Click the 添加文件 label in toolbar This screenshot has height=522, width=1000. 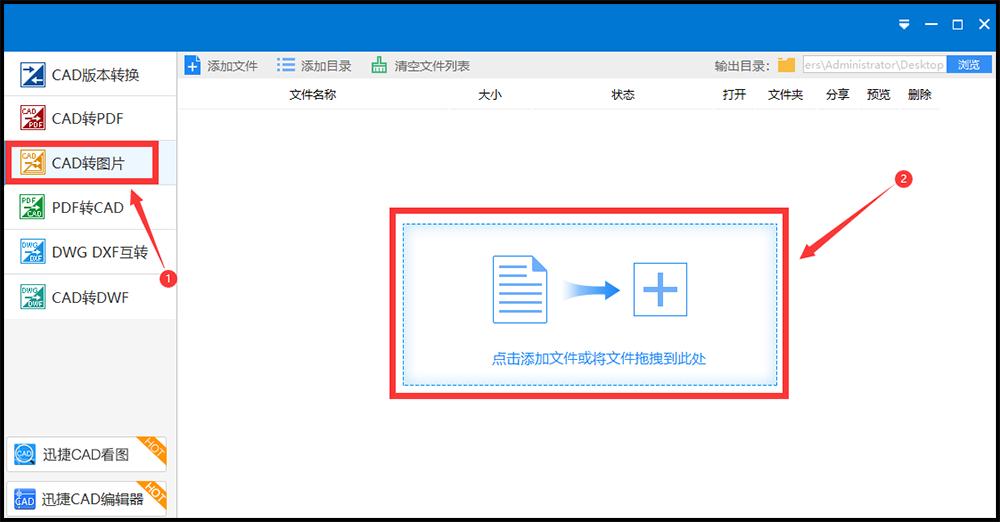232,66
